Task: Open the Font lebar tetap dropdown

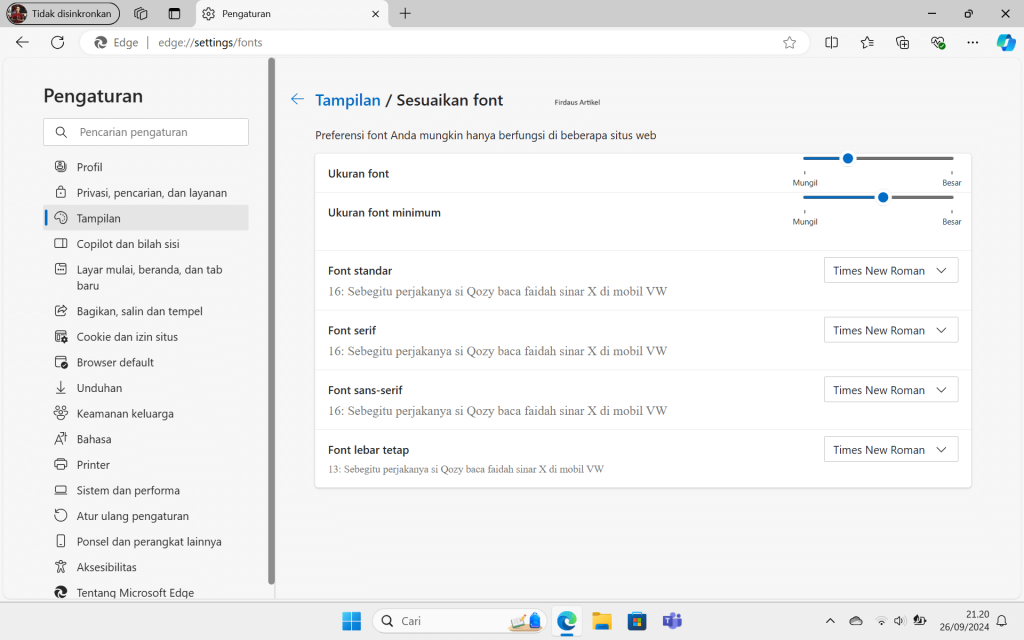Action: tap(889, 449)
